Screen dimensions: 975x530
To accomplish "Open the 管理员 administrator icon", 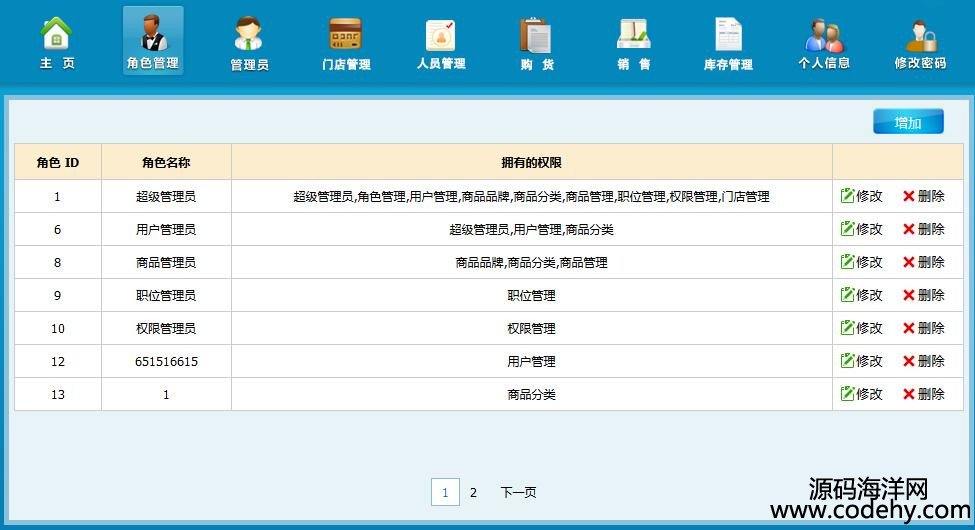I will (x=249, y=35).
